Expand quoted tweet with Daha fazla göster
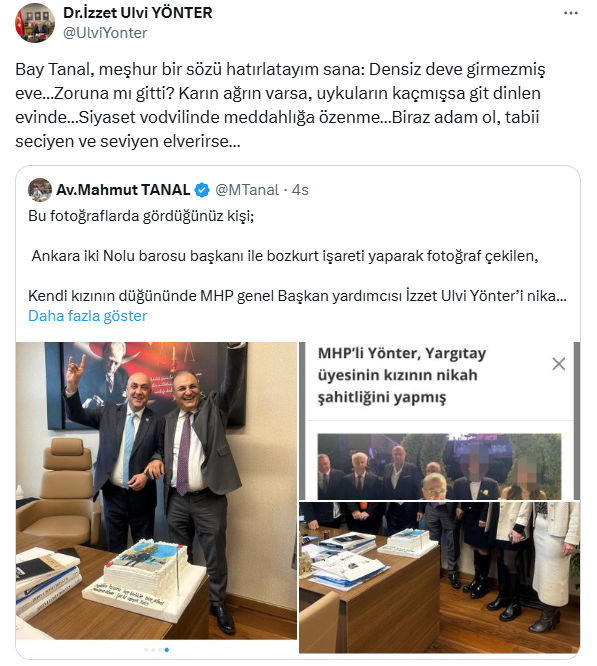 (87, 316)
